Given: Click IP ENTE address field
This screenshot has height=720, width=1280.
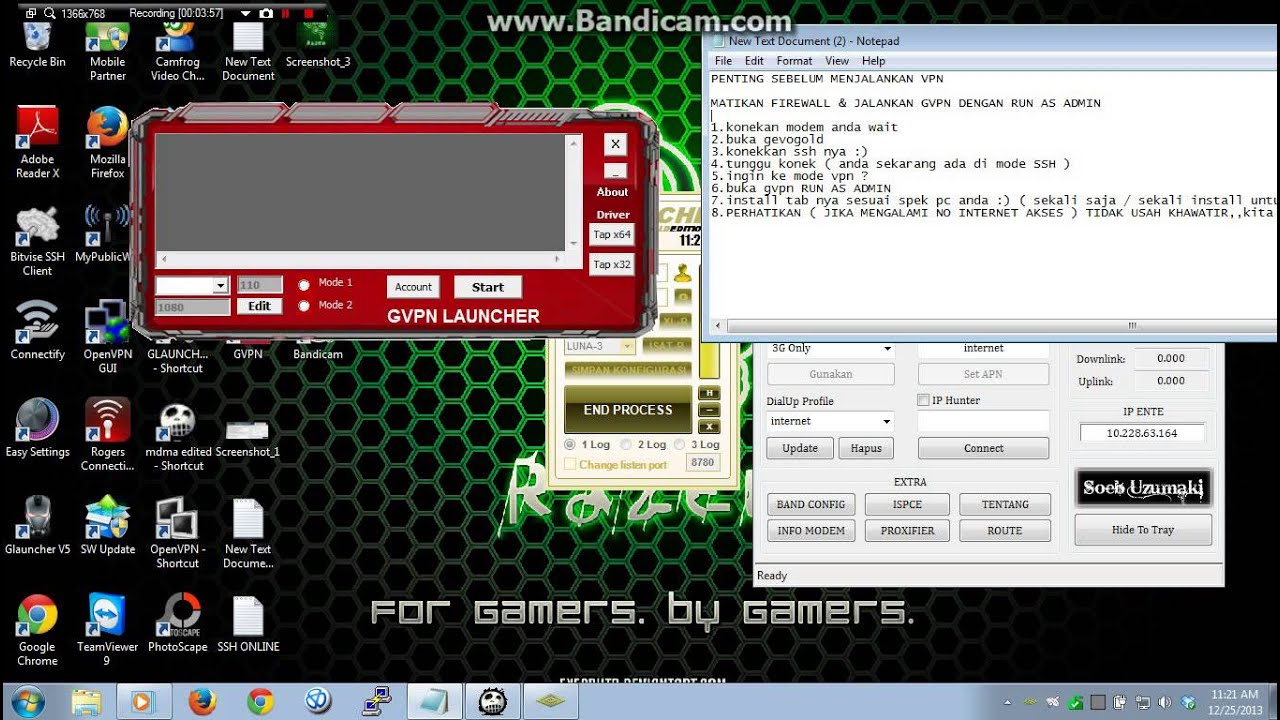Looking at the screenshot, I should [1142, 433].
